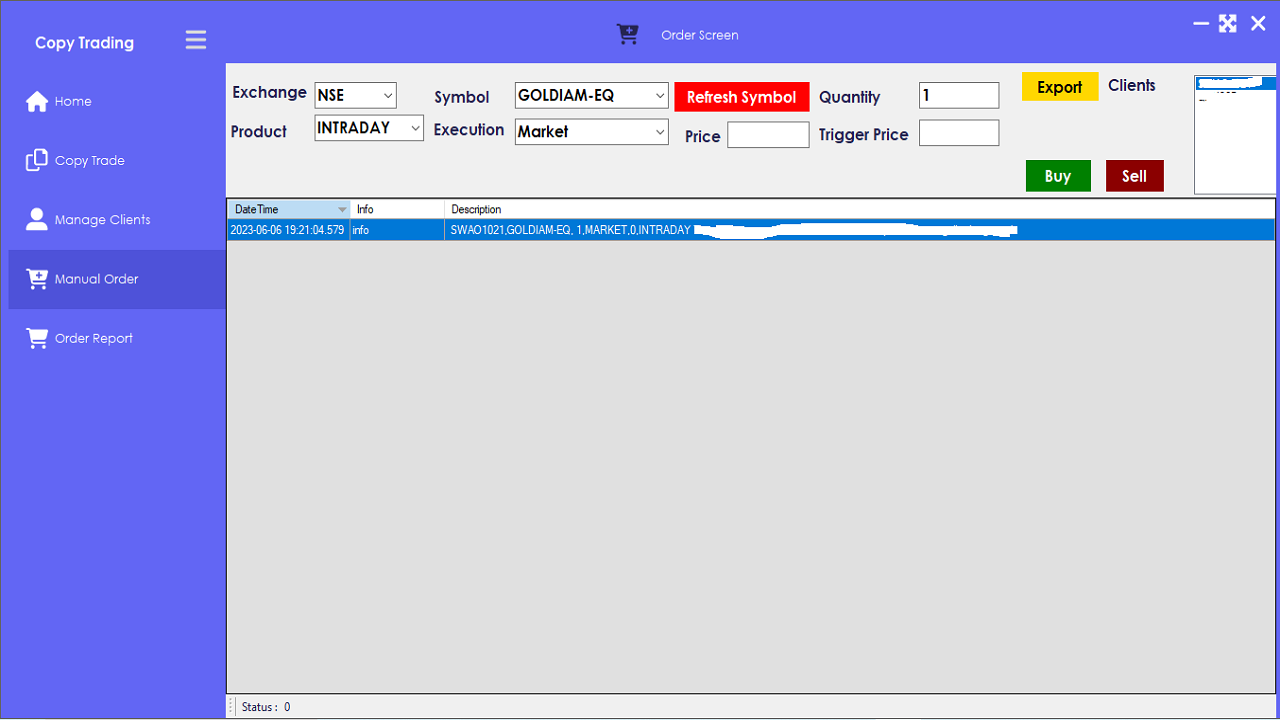Click the cart icon beside Order Screen
The image size is (1280, 720).
coord(628,35)
